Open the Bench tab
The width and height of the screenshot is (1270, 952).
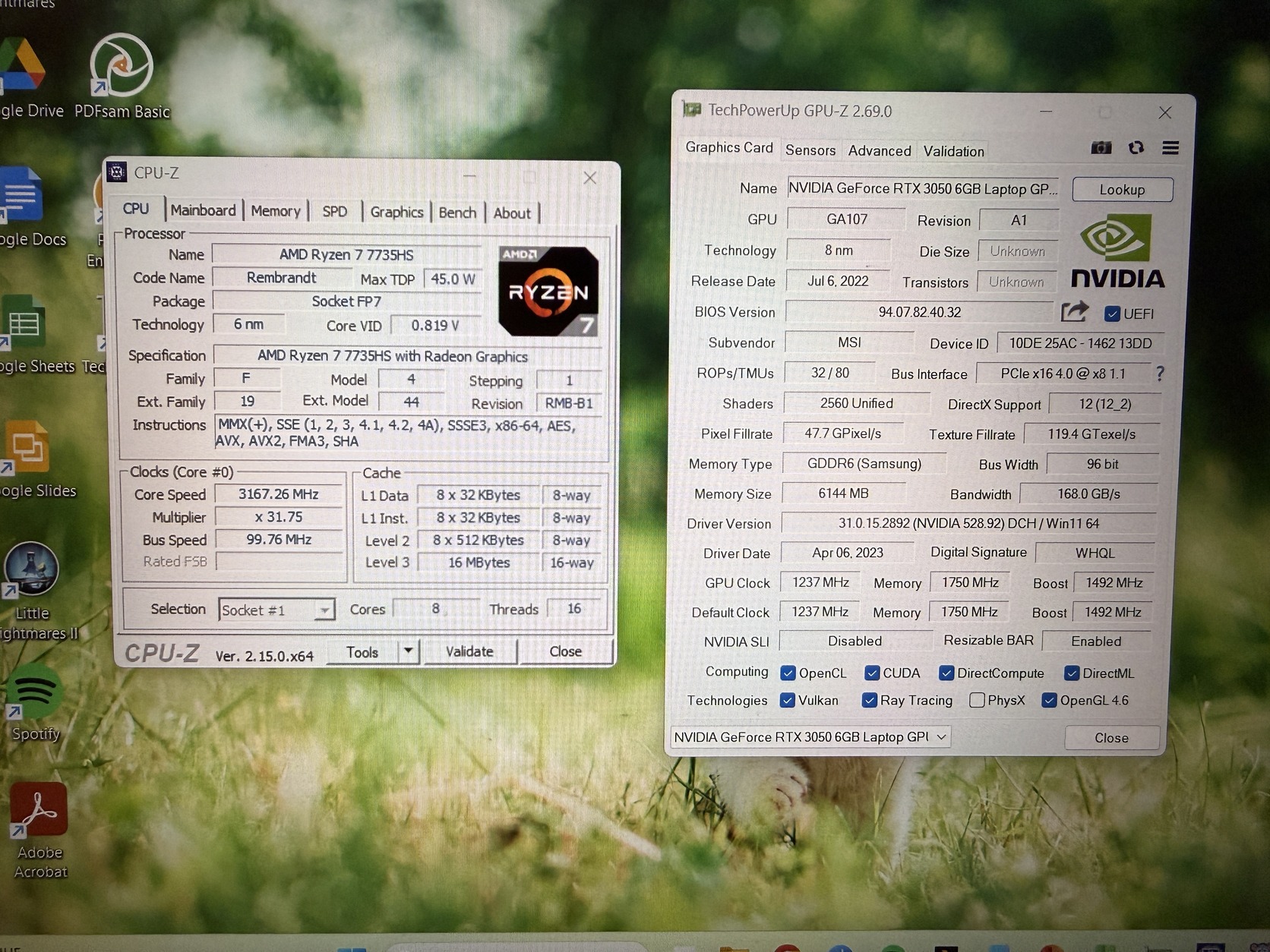pos(457,213)
